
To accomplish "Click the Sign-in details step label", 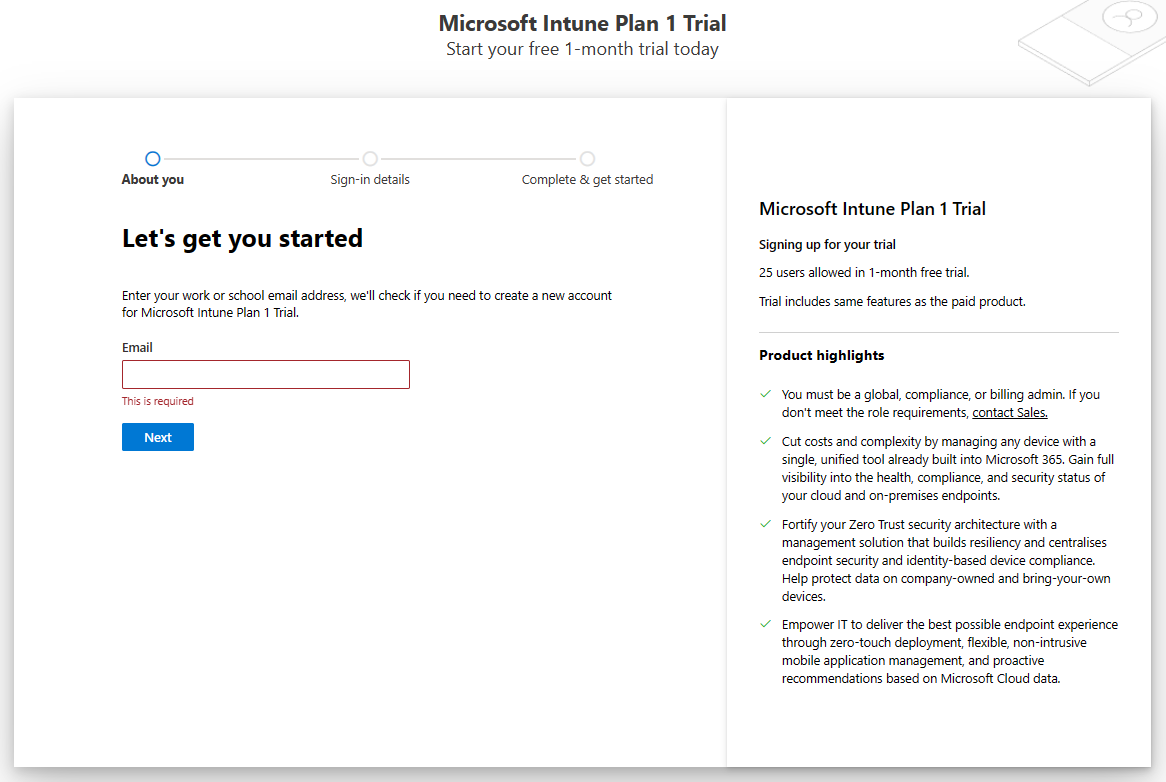I will pyautogui.click(x=370, y=179).
